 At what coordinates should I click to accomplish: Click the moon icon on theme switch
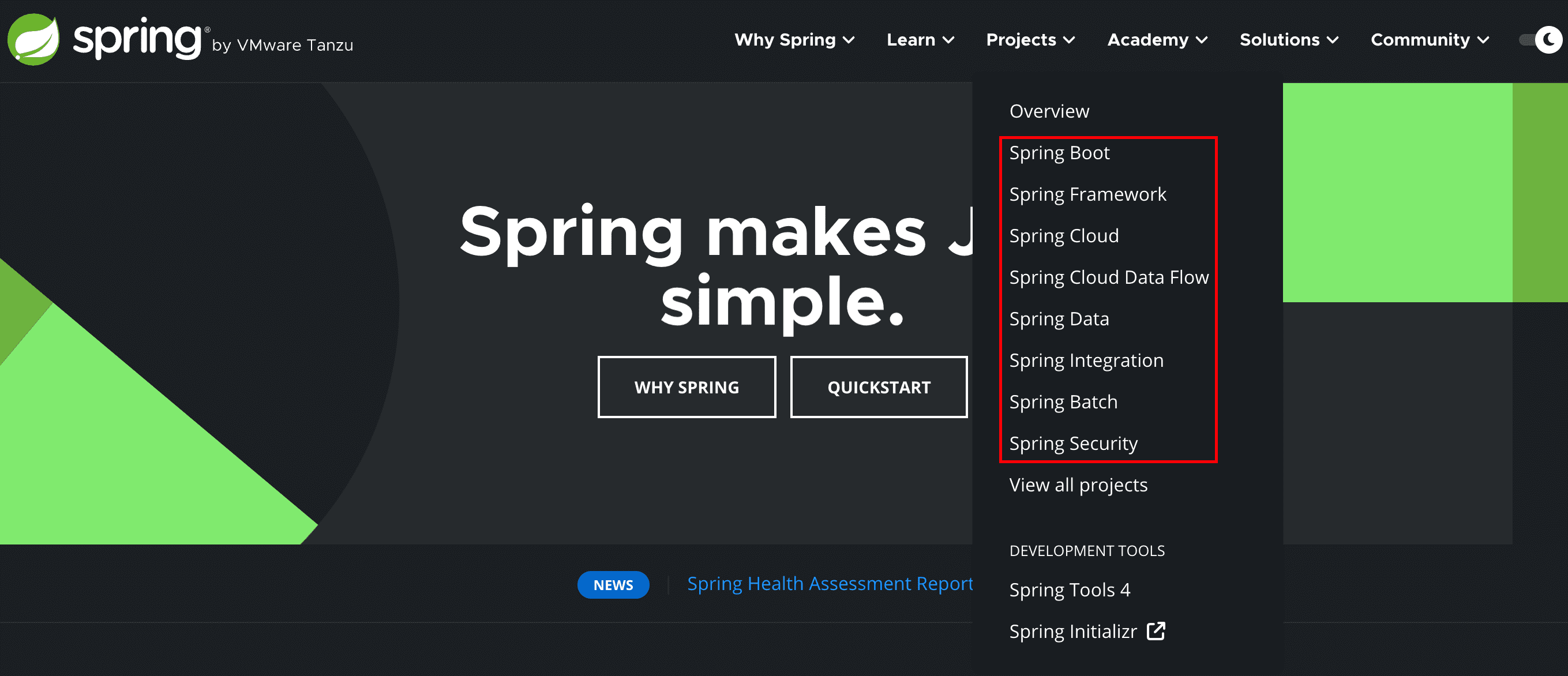click(1549, 40)
